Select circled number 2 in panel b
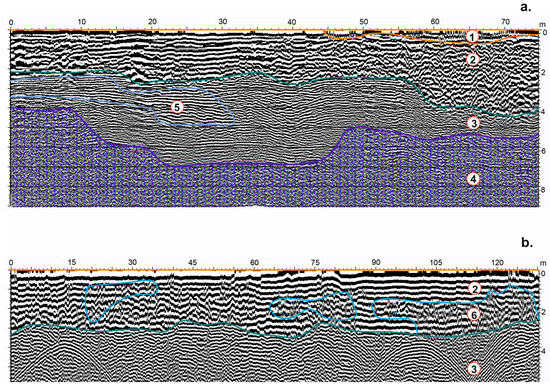This screenshot has height=387, width=550. click(x=475, y=289)
